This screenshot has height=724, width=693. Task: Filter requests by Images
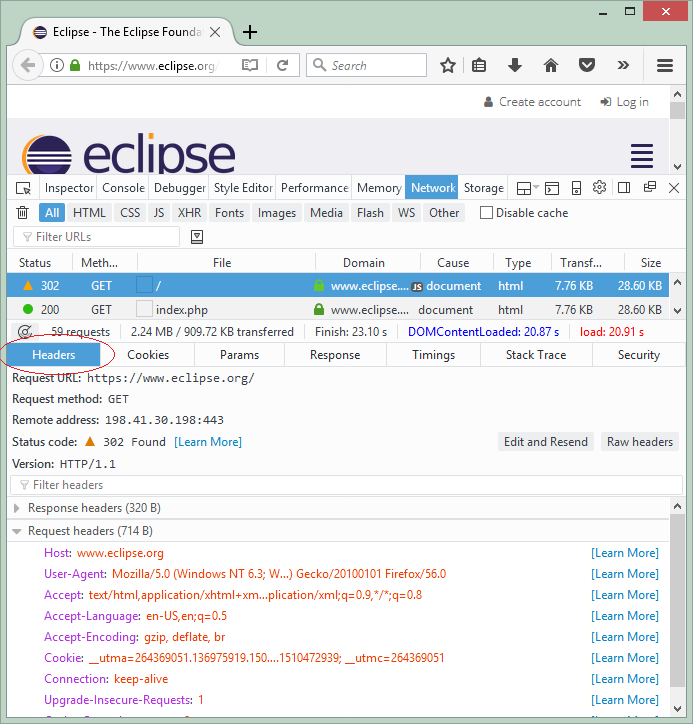pos(277,213)
